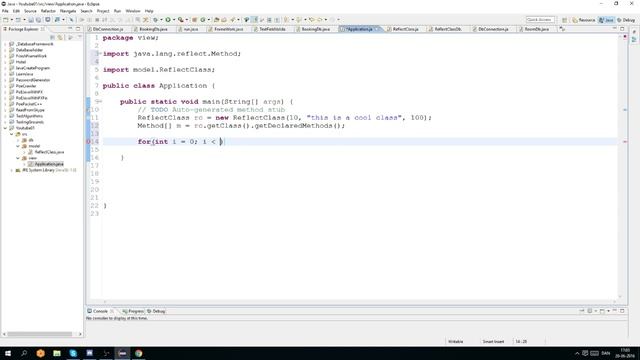
Task: Select Application.java in Package Explorer
Action: [49, 164]
